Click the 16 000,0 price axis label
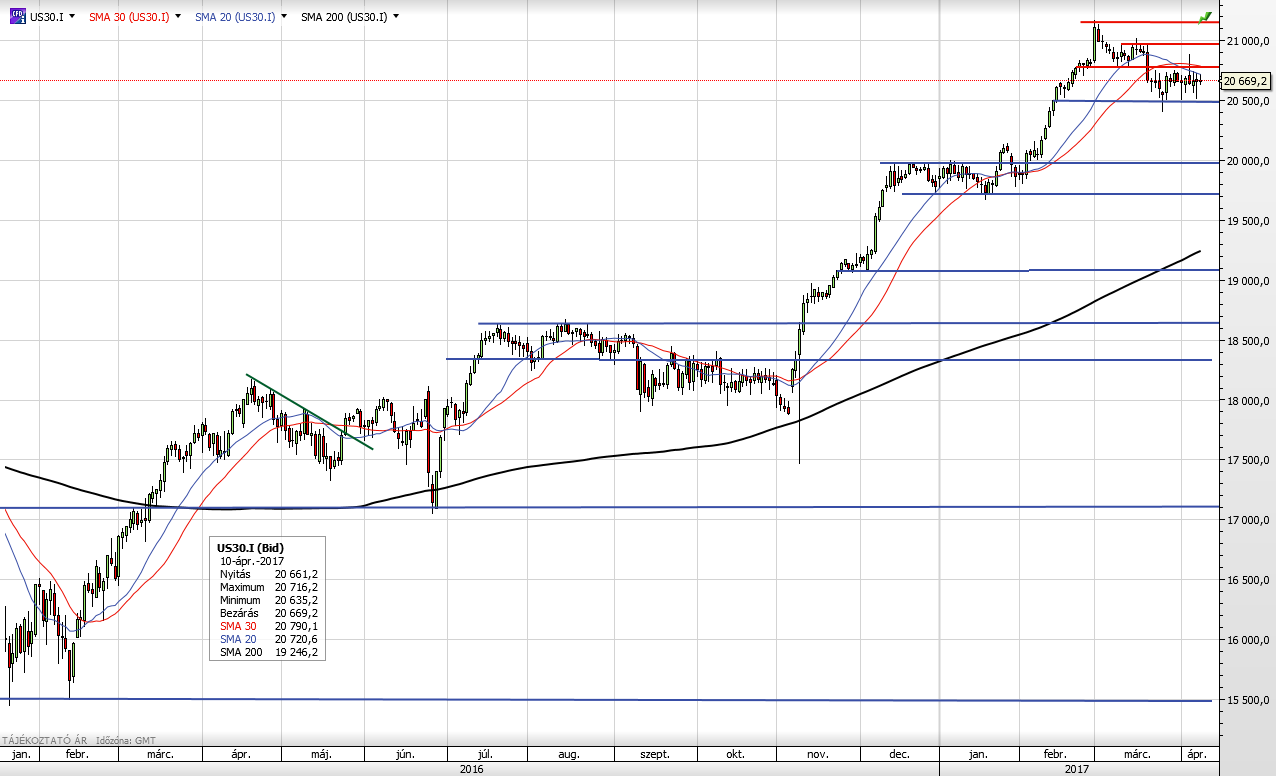 tap(1248, 640)
